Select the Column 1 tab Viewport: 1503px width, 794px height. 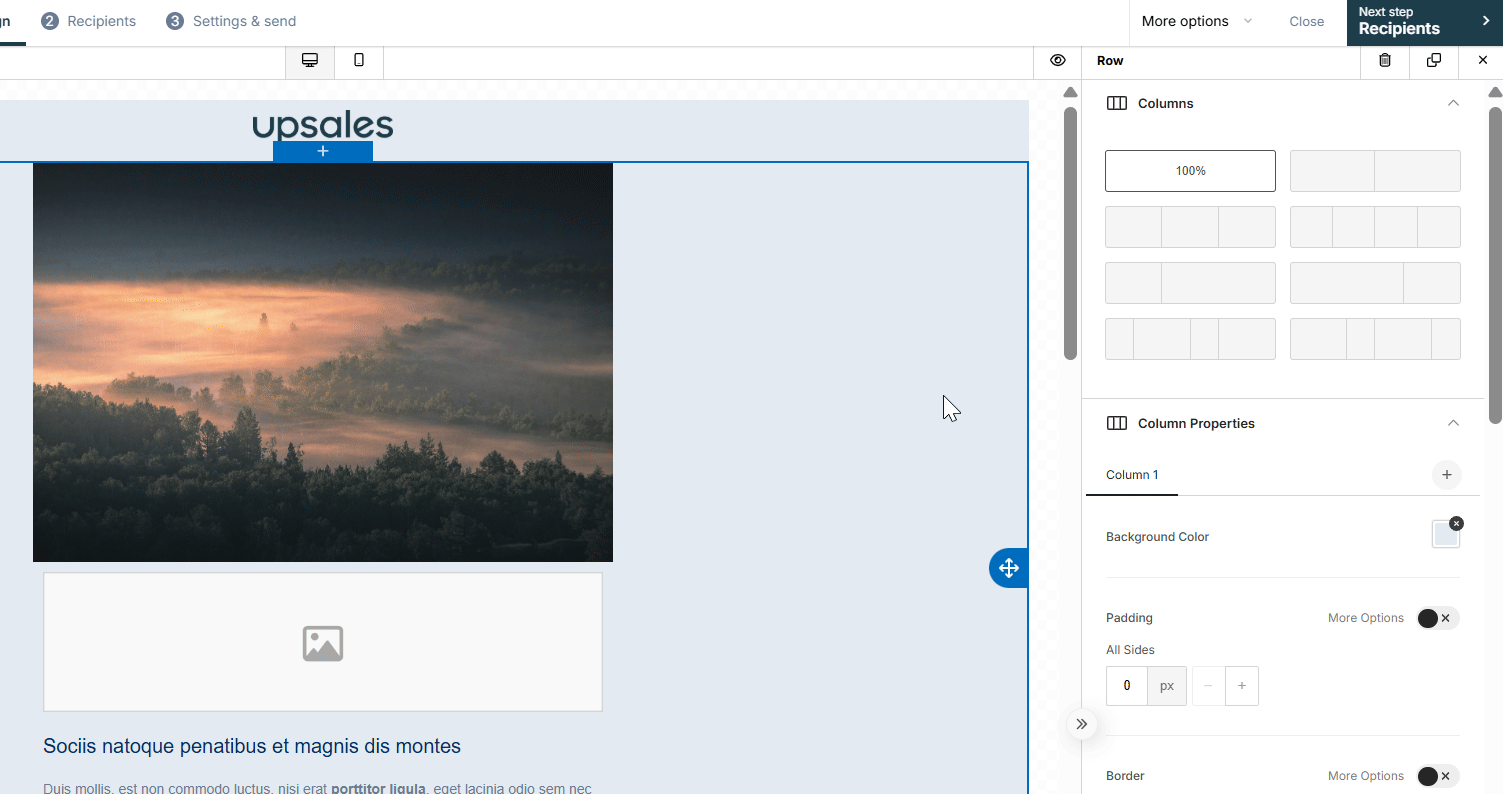(1132, 475)
